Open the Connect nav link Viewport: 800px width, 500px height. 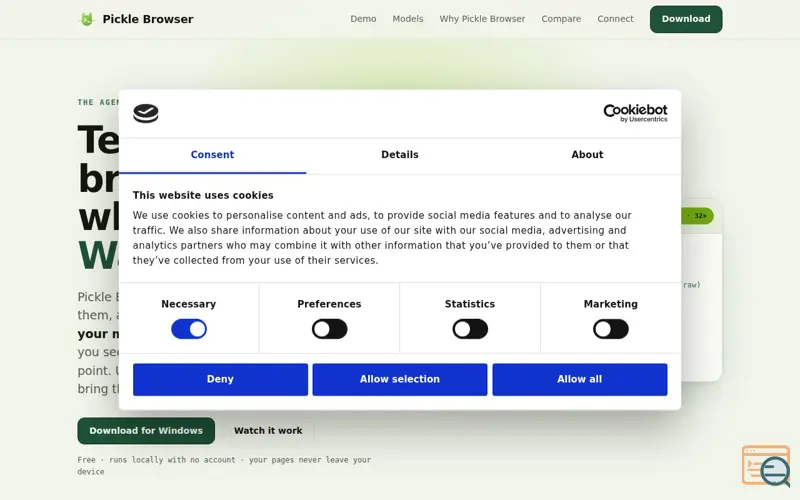615,19
